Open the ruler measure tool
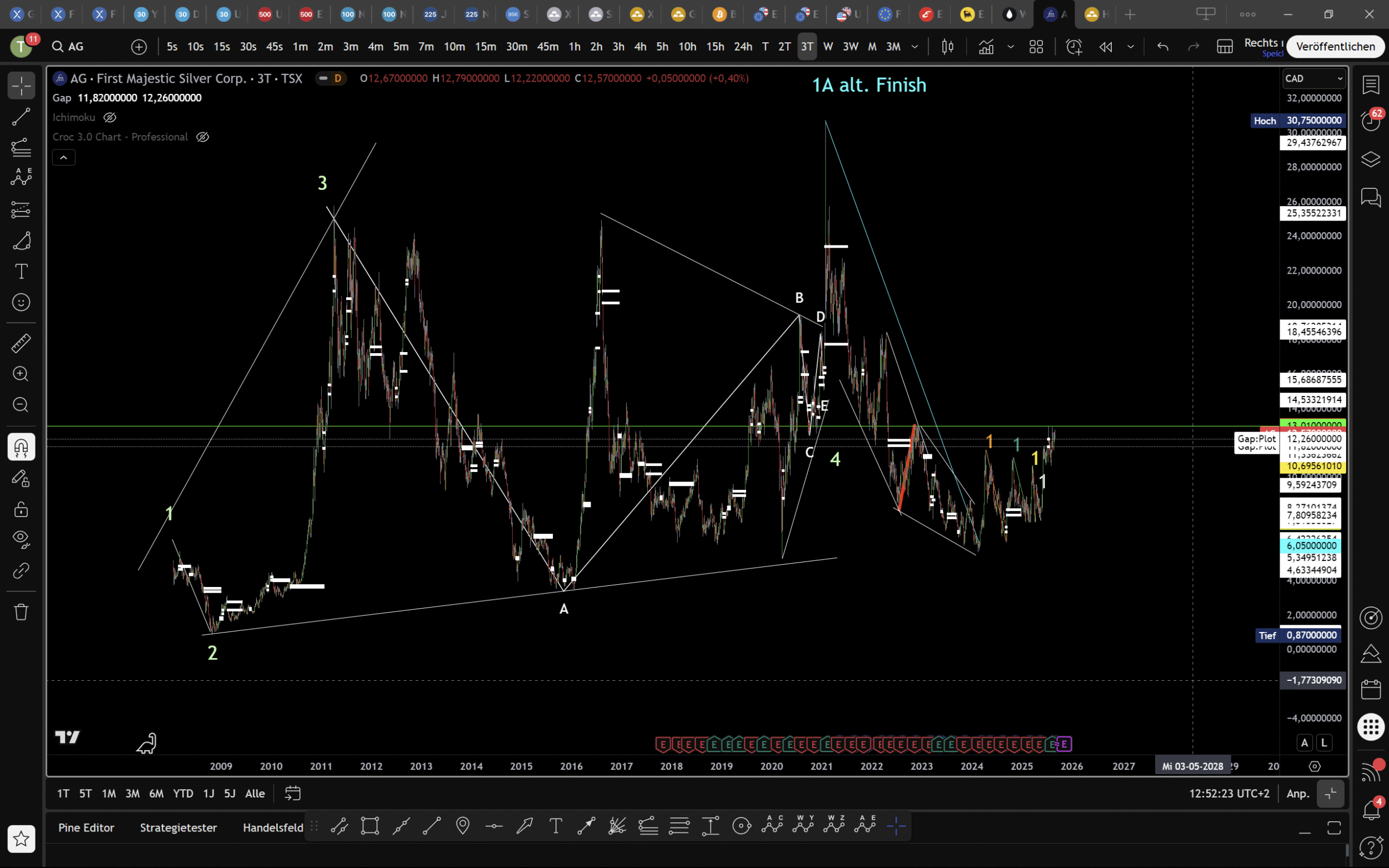The width and height of the screenshot is (1389, 868). click(x=21, y=343)
